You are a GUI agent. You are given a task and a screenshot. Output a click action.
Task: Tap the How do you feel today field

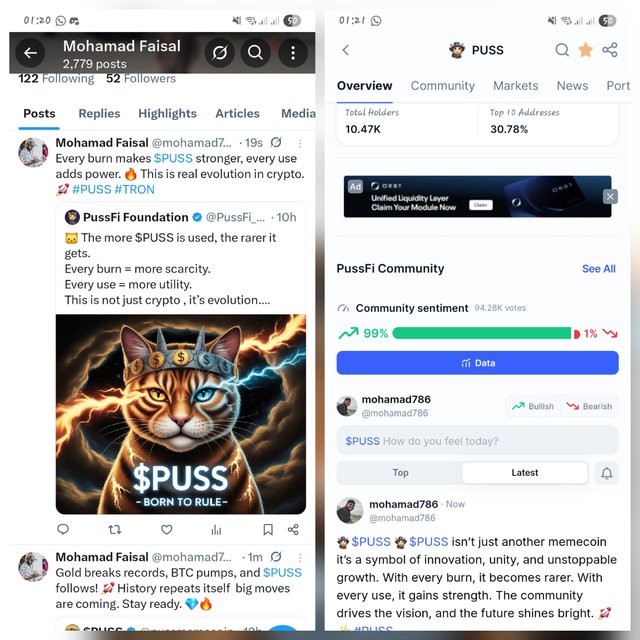click(477, 441)
